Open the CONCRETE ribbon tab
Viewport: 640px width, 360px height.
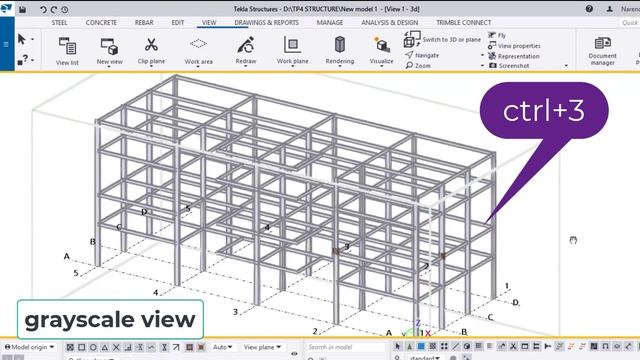tap(101, 23)
